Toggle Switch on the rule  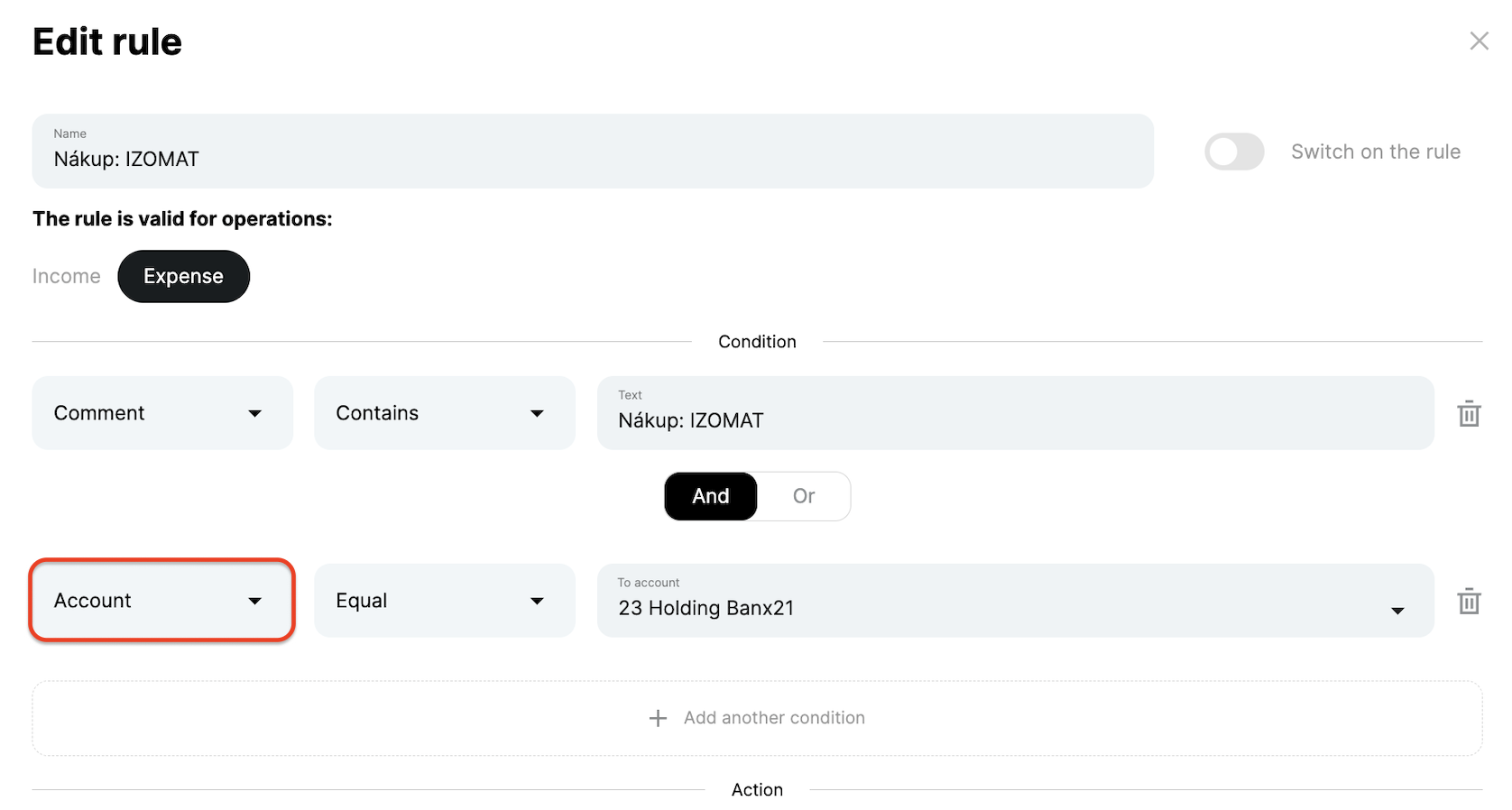[1234, 152]
